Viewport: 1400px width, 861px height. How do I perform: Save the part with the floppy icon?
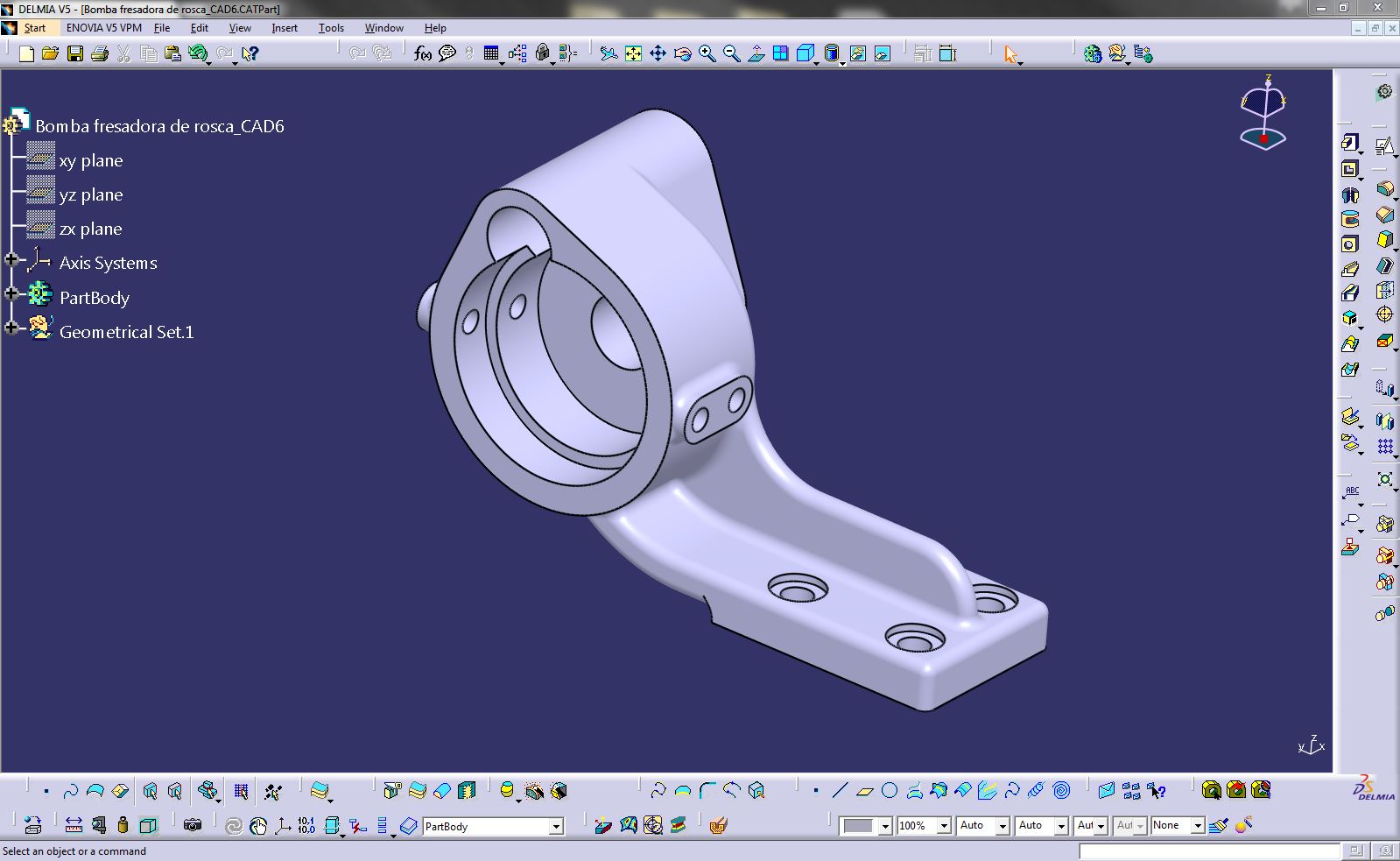(x=75, y=53)
